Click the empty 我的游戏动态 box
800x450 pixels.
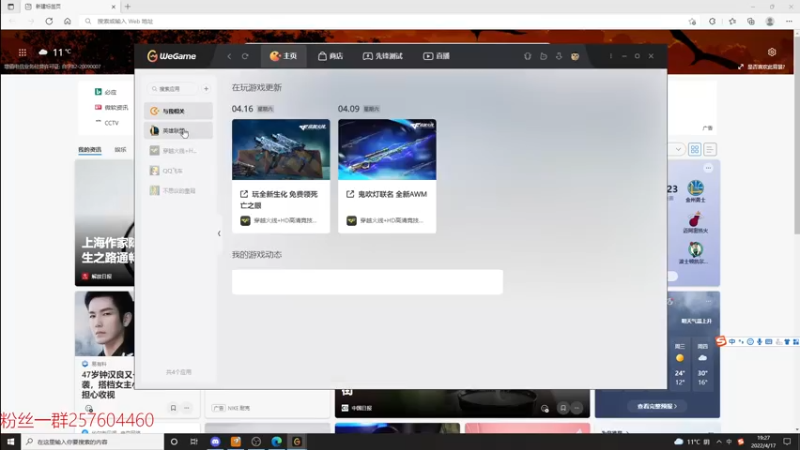click(367, 282)
